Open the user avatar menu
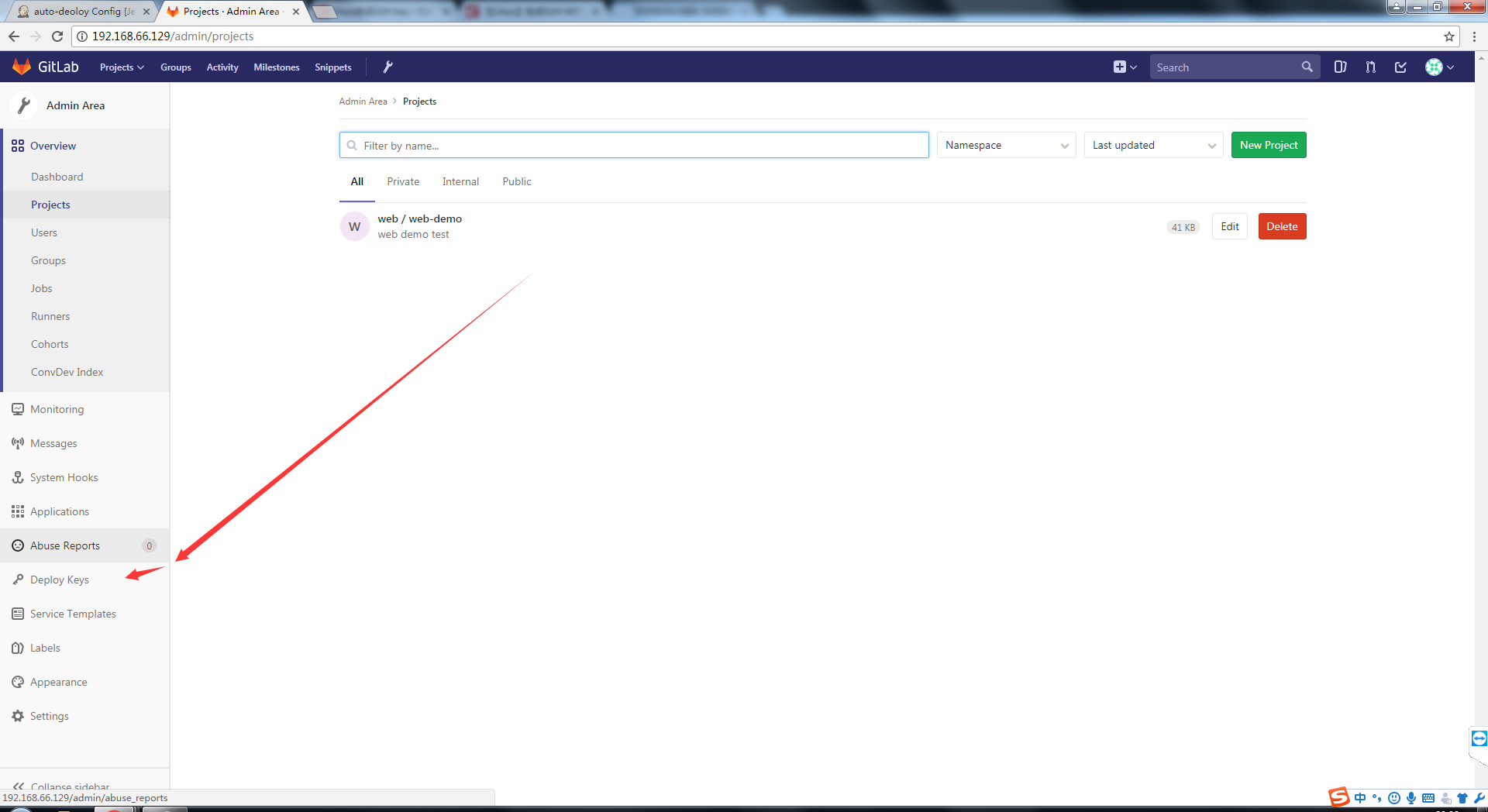 click(x=1439, y=67)
